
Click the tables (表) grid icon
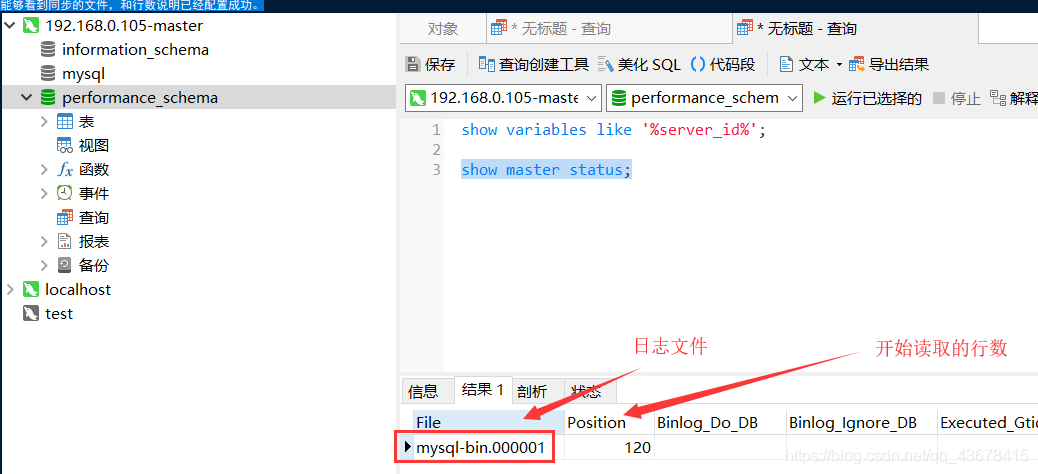(x=65, y=122)
